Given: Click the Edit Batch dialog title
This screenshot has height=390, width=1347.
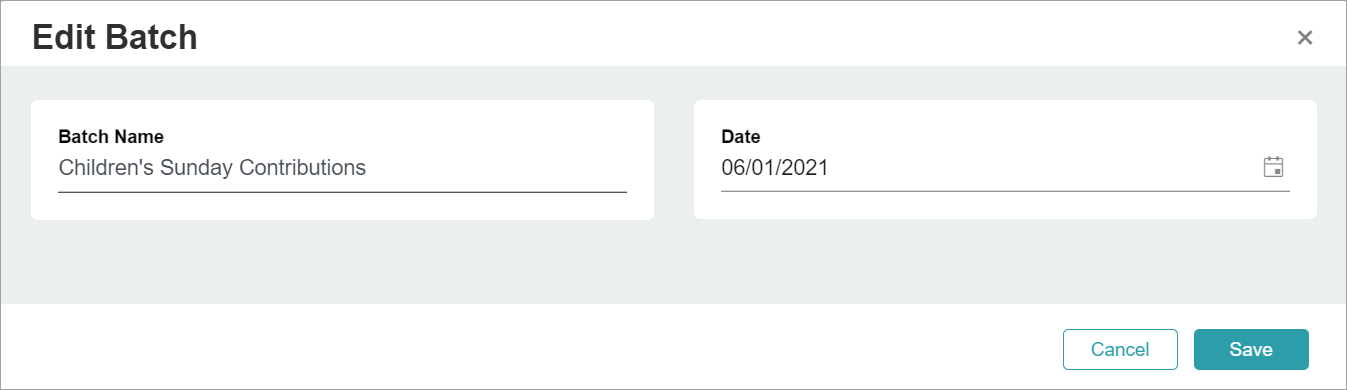Looking at the screenshot, I should coord(115,38).
